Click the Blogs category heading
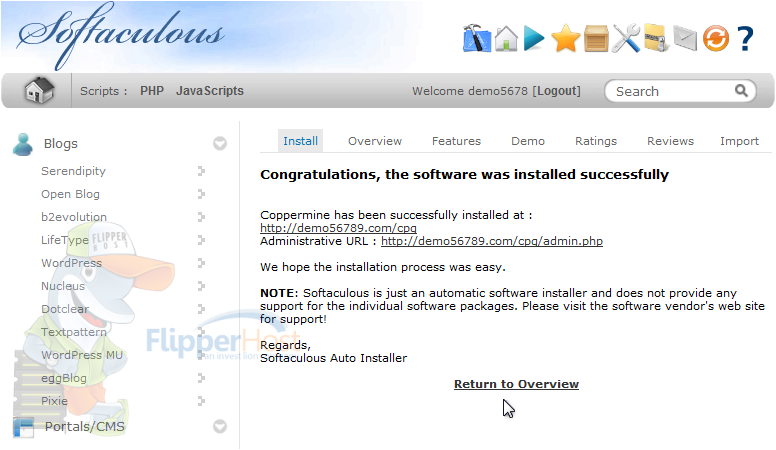Viewport: 776px width, 450px height. coord(61,144)
